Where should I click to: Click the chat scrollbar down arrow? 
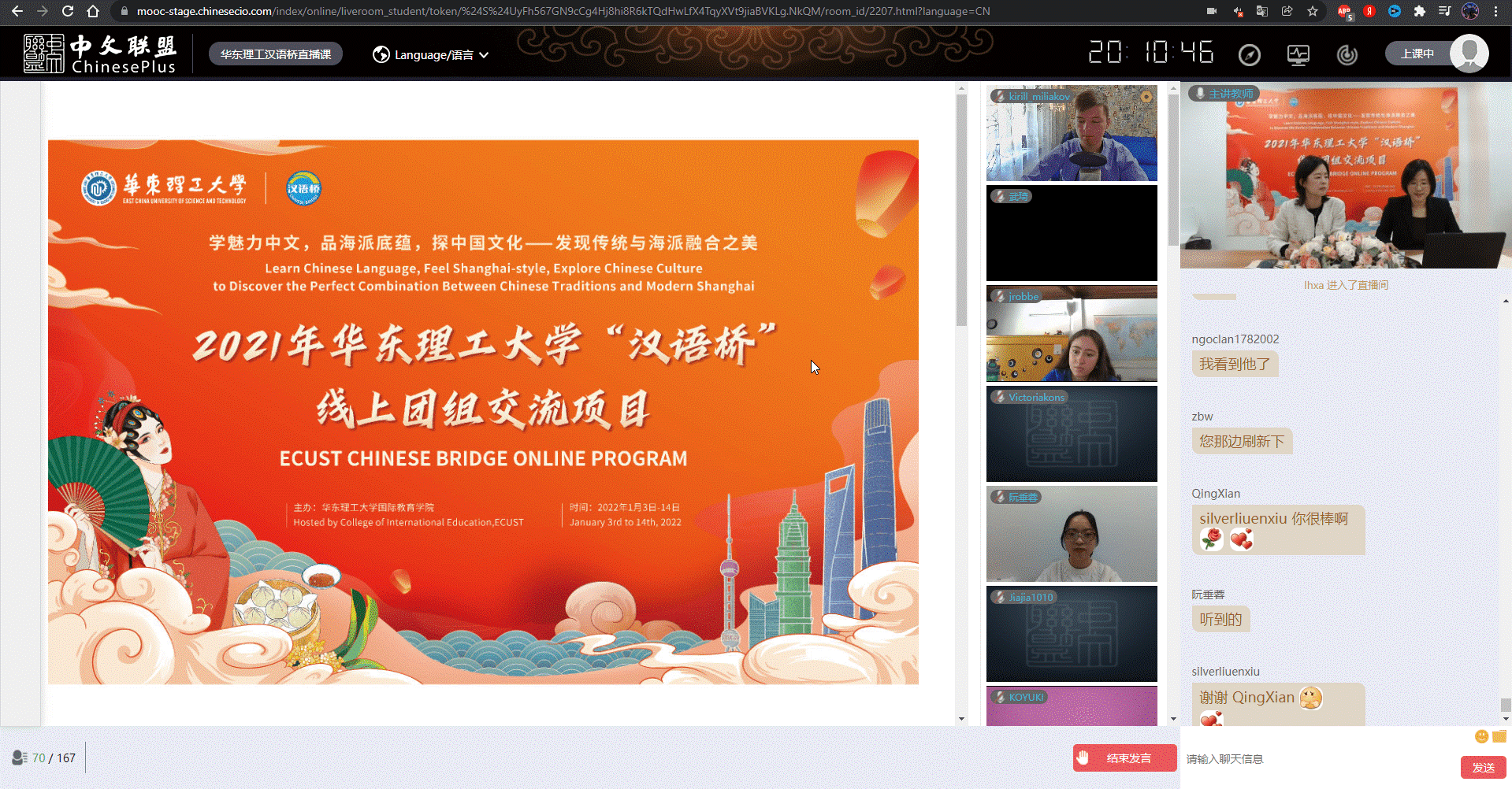[x=1506, y=718]
